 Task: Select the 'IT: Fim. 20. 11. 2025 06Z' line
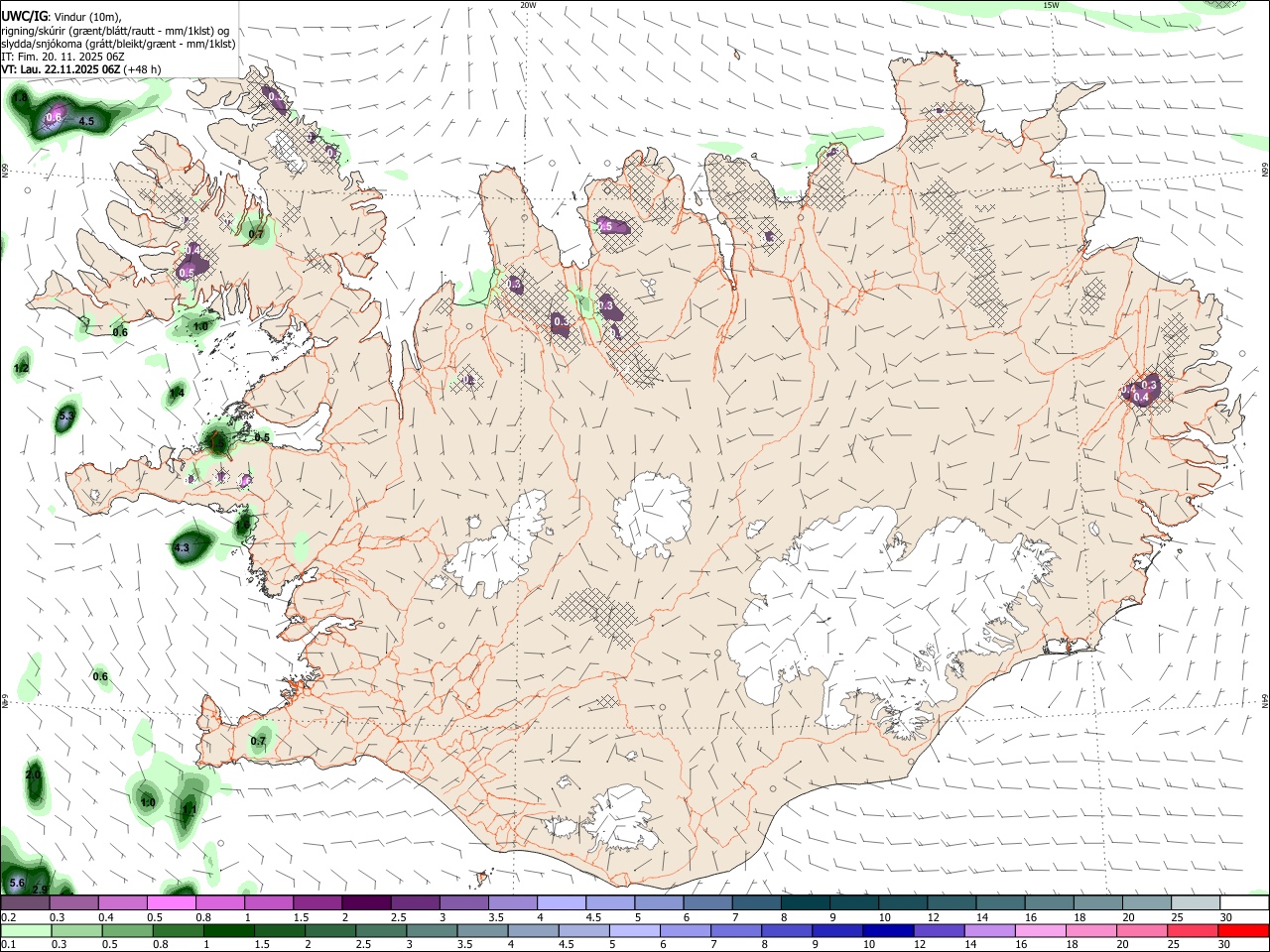pos(62,57)
